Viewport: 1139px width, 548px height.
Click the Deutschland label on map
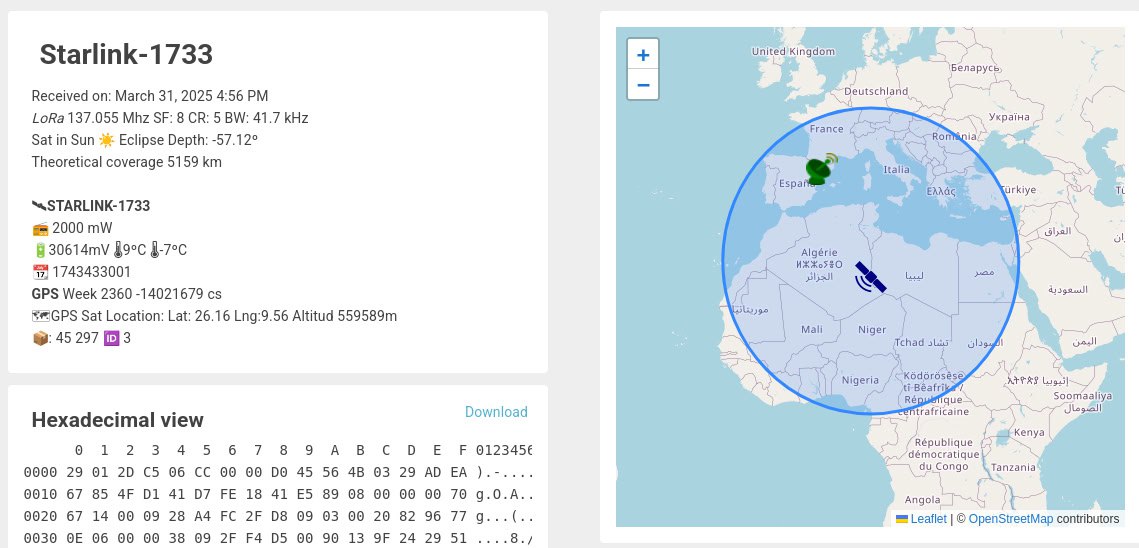(x=876, y=92)
